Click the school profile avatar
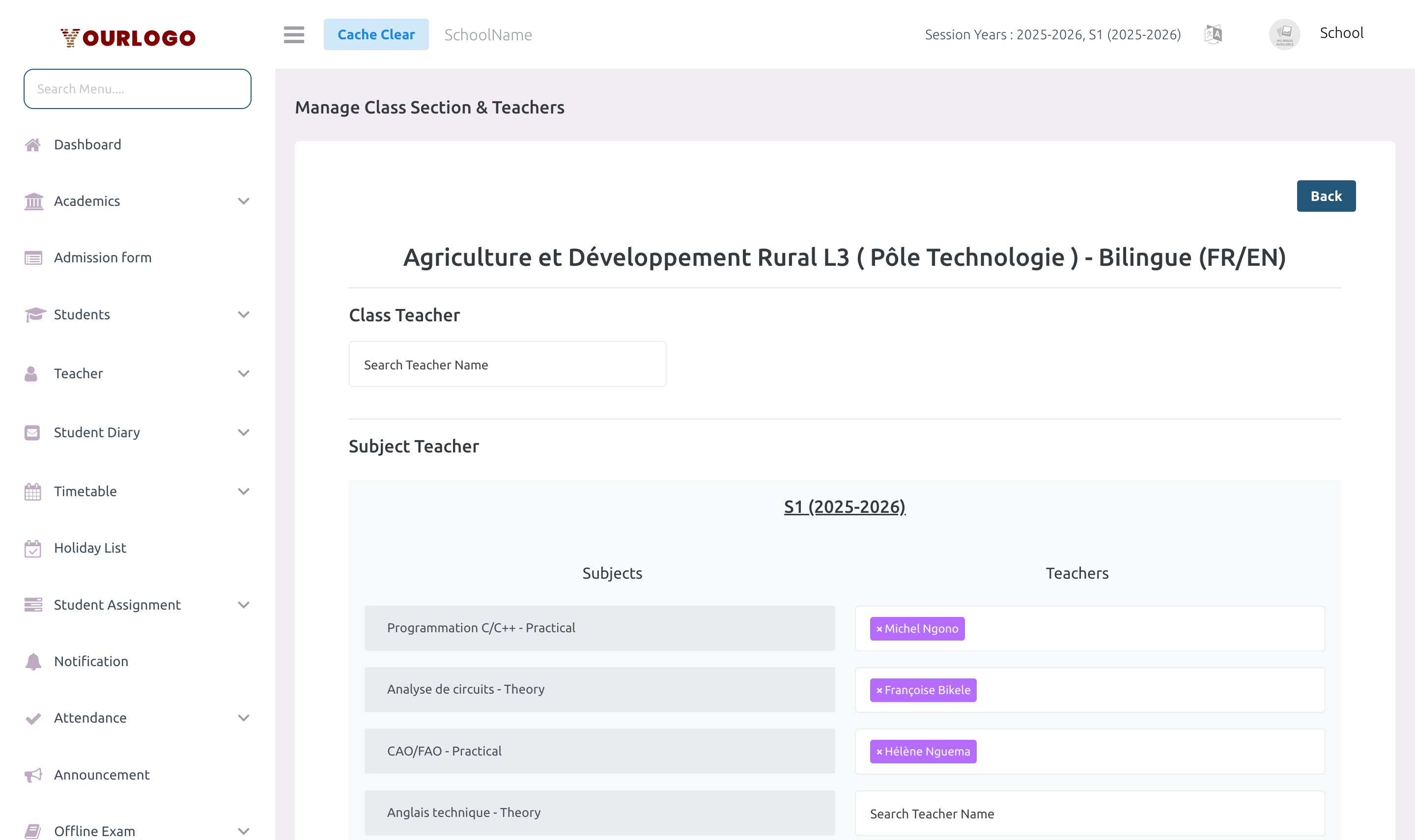 [x=1284, y=34]
